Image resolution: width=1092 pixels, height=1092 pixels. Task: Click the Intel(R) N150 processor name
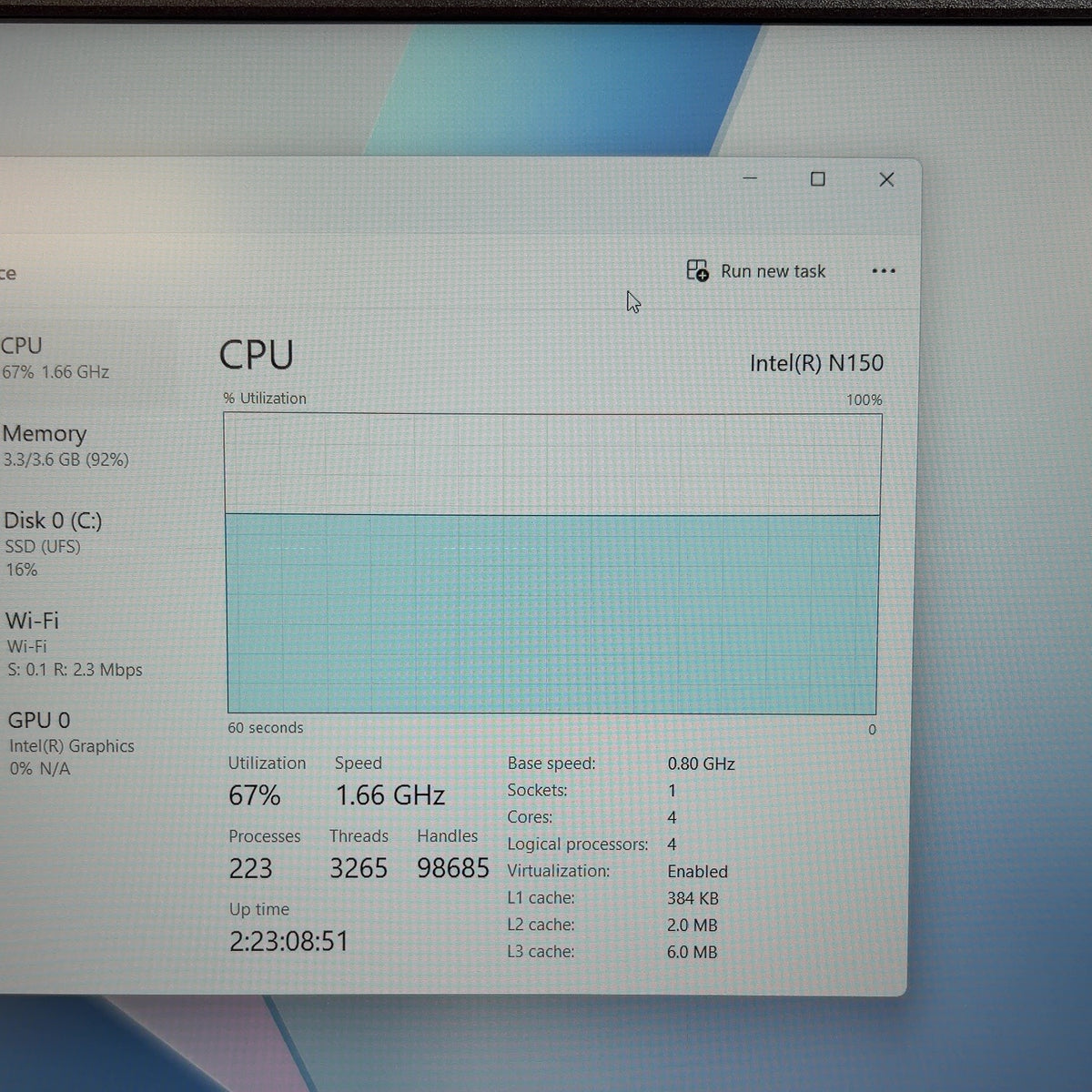[x=816, y=363]
